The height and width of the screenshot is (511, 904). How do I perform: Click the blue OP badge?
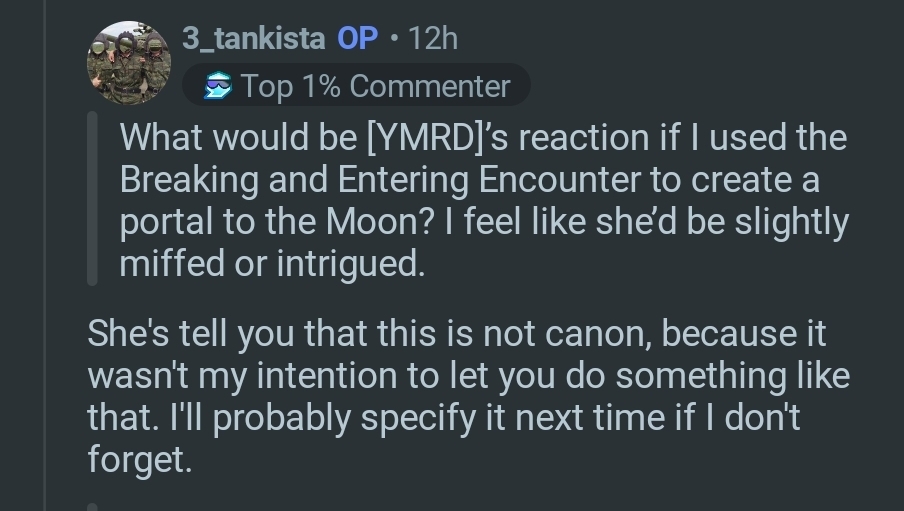click(358, 38)
